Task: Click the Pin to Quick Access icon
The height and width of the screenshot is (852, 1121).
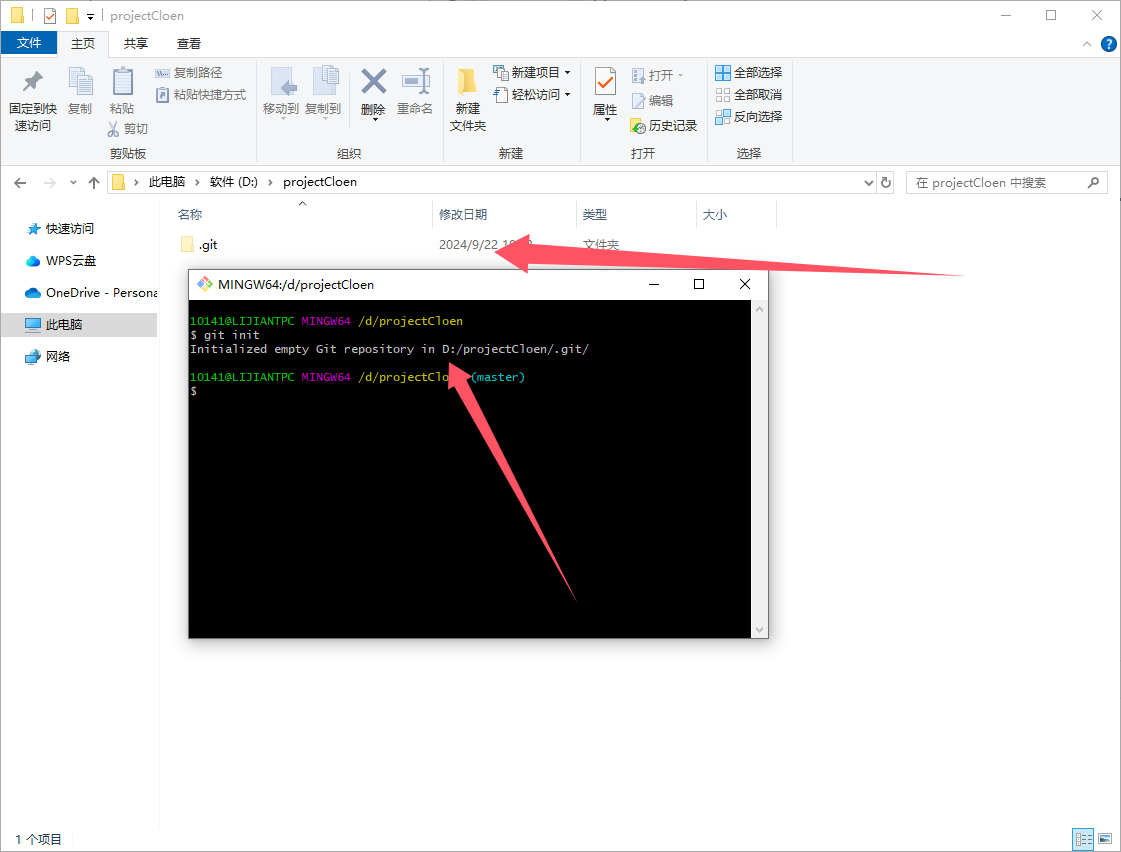Action: click(32, 81)
